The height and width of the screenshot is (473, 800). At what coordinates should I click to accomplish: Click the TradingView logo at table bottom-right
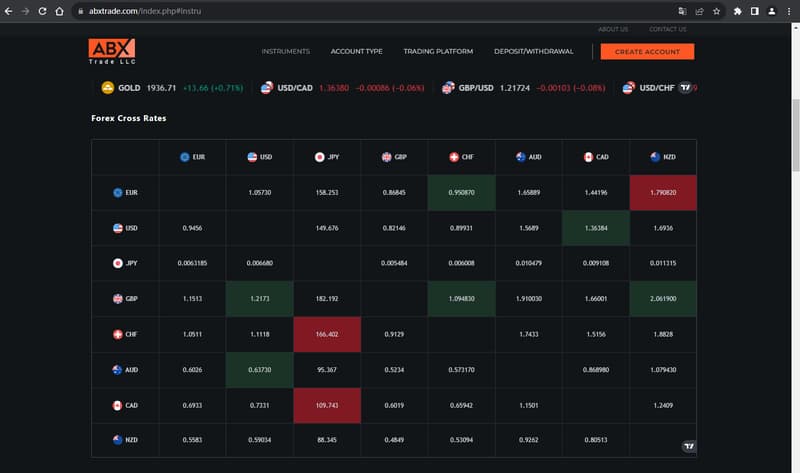[688, 446]
